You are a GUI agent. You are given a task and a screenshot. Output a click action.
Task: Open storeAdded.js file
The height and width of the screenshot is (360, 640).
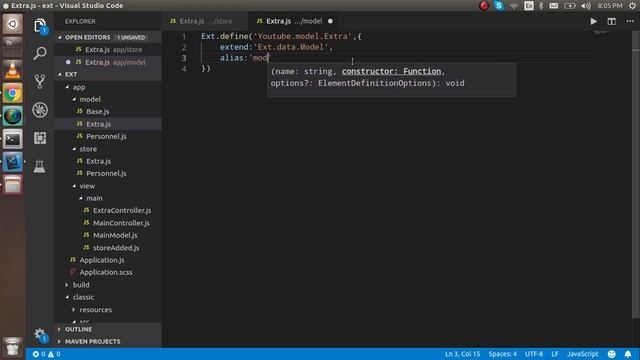click(x=108, y=248)
